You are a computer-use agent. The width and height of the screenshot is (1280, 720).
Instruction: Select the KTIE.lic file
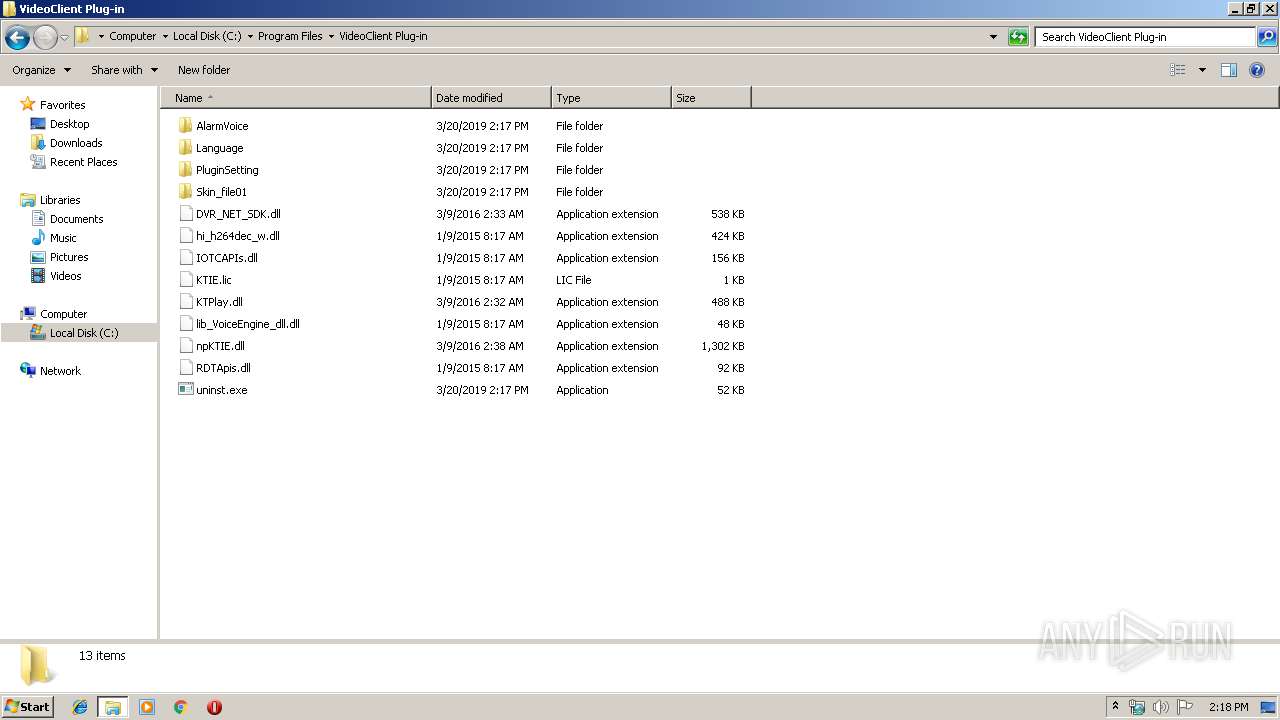[x=214, y=280]
